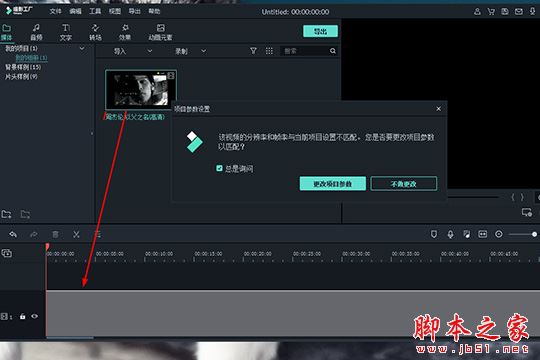Click the 00:00:25:00 ruler mark
The width and height of the screenshot is (540, 360).
tap(307, 254)
